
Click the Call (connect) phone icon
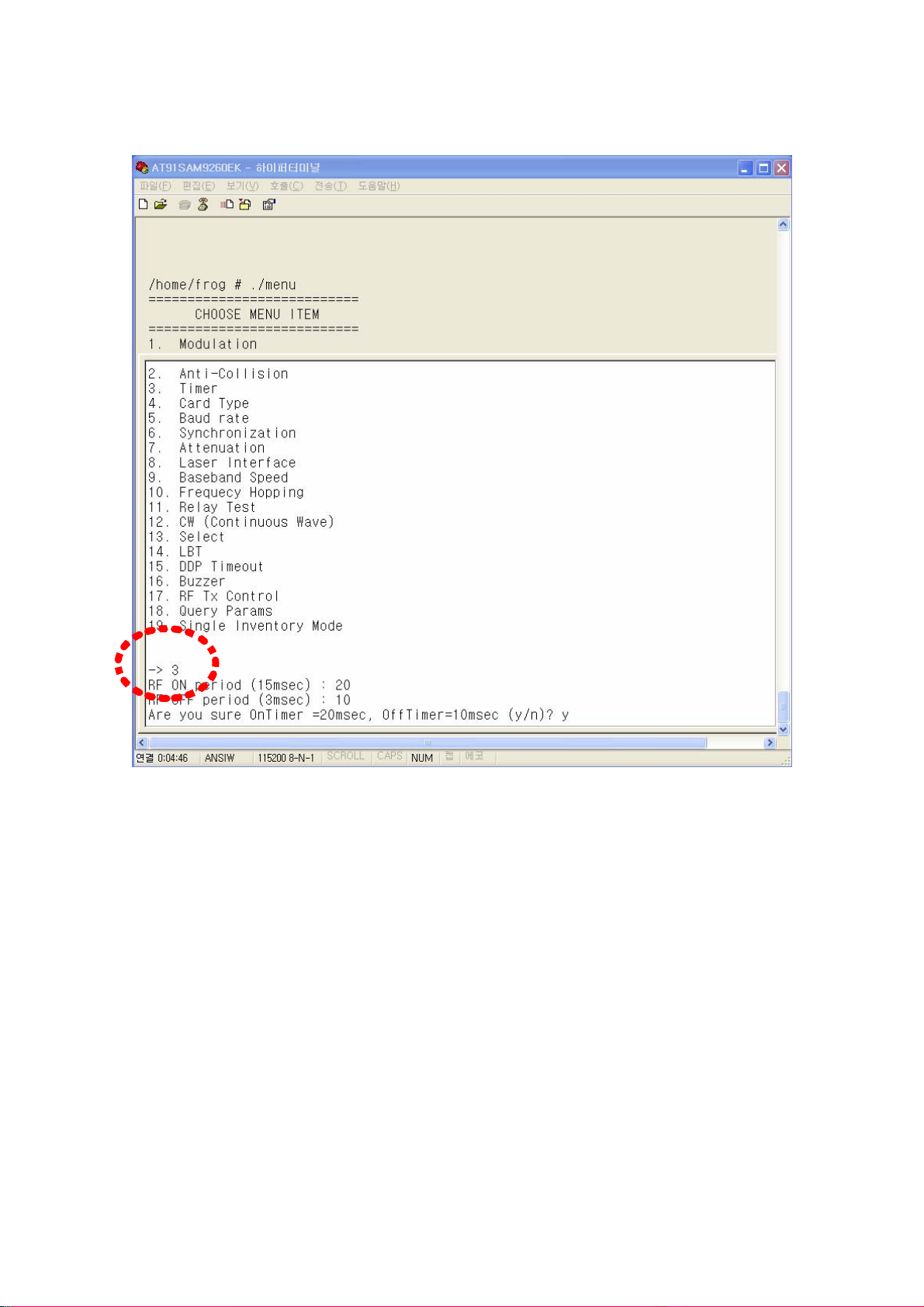click(185, 205)
